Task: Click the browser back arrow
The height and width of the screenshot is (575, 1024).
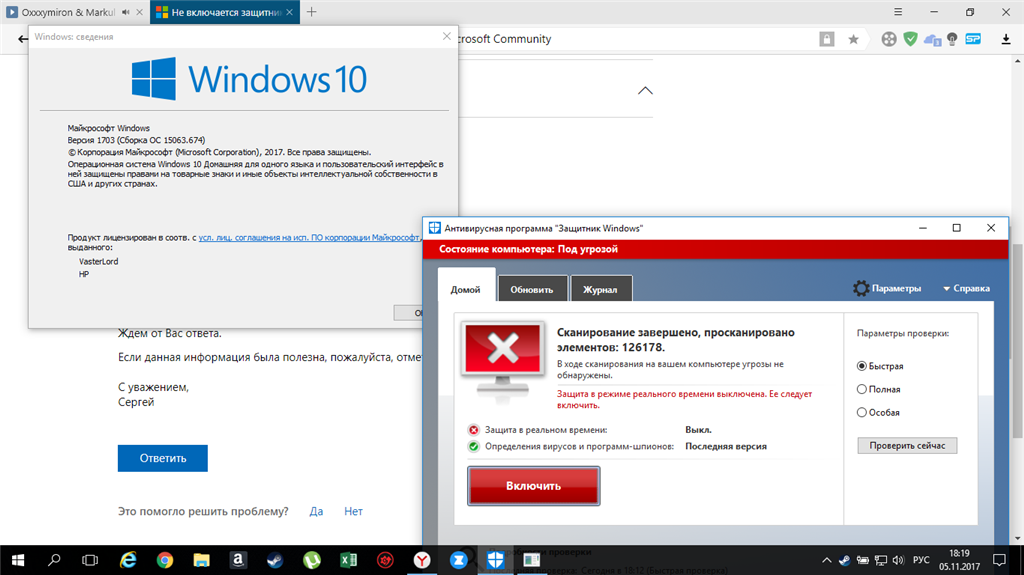Action: 23,39
